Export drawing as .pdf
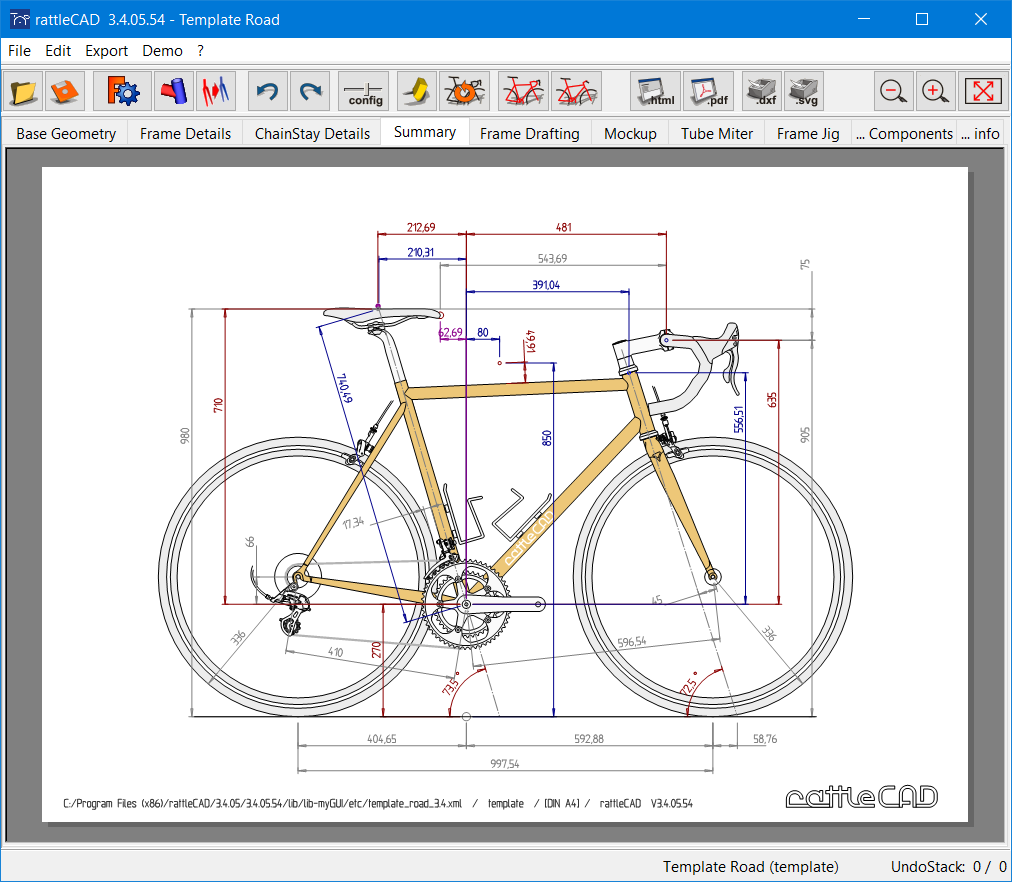 (x=708, y=91)
